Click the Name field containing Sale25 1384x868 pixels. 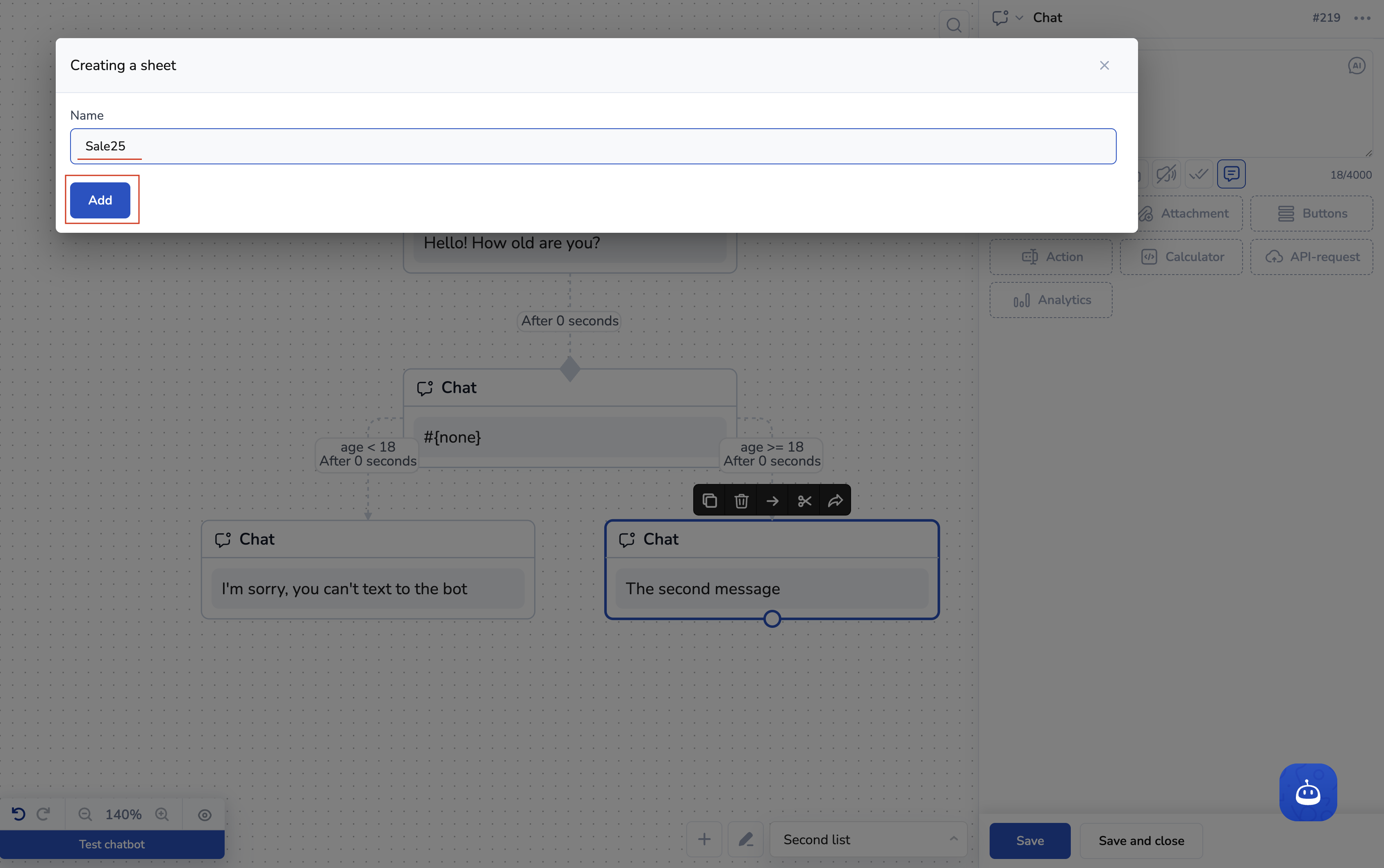click(593, 146)
